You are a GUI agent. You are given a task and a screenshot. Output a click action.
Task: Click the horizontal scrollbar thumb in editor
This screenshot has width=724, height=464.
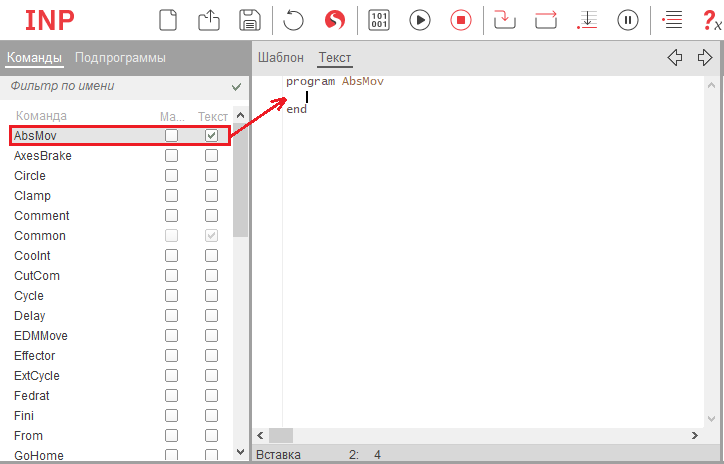(x=281, y=436)
